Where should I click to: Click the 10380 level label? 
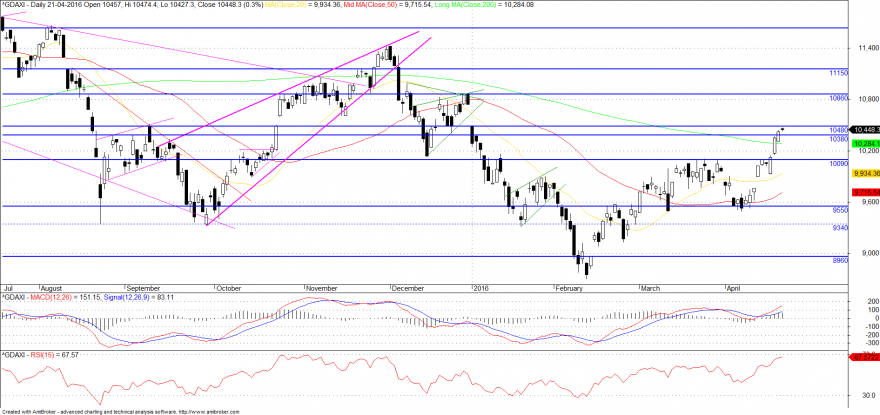(x=838, y=139)
